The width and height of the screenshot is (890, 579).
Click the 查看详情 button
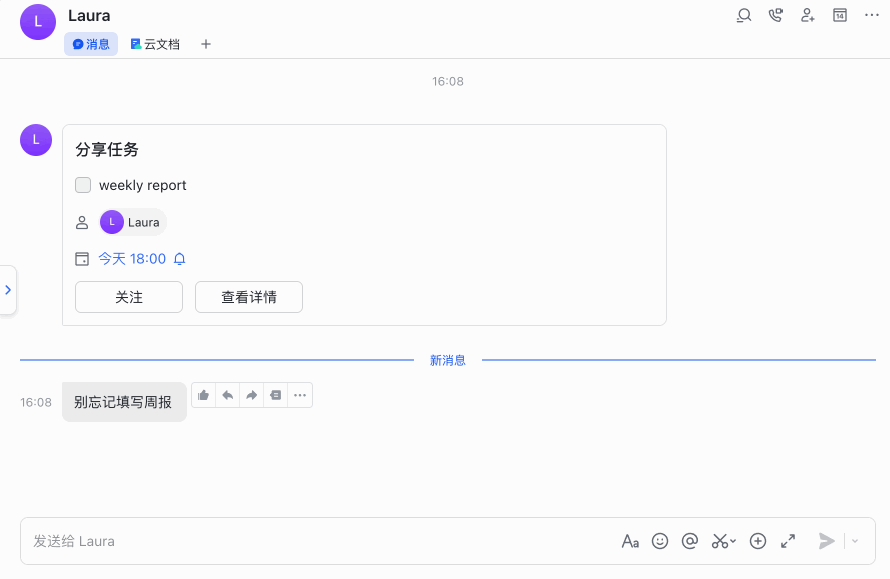[249, 297]
